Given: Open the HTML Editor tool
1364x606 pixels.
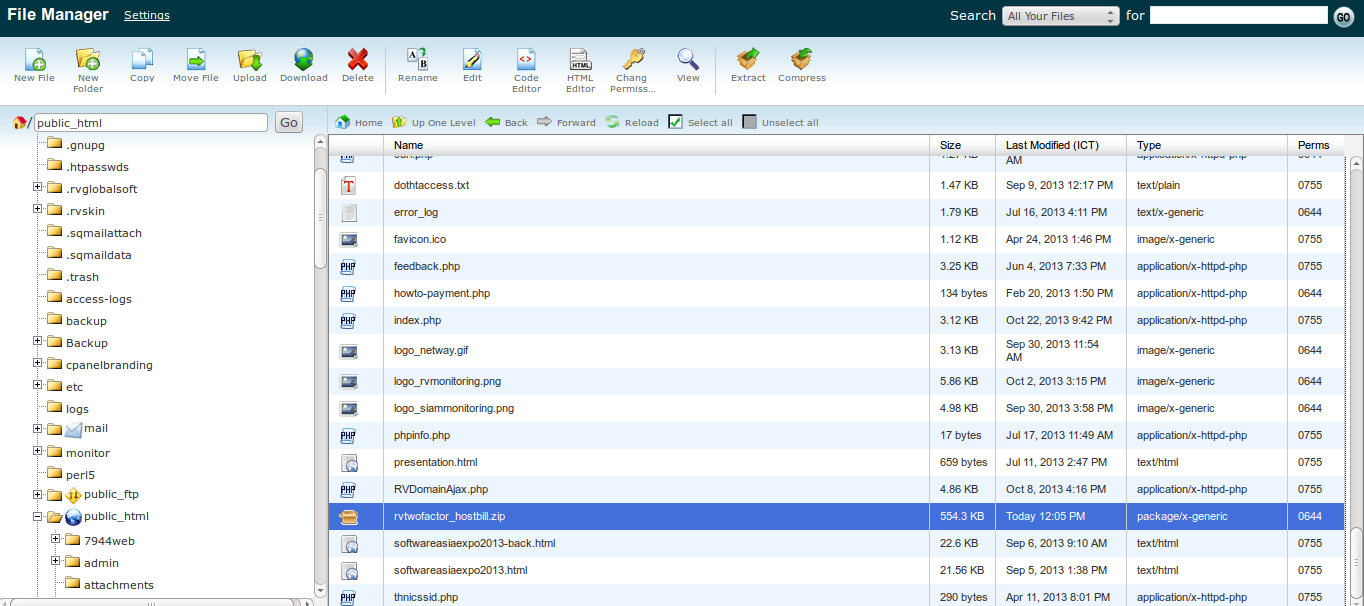Looking at the screenshot, I should tap(580, 60).
